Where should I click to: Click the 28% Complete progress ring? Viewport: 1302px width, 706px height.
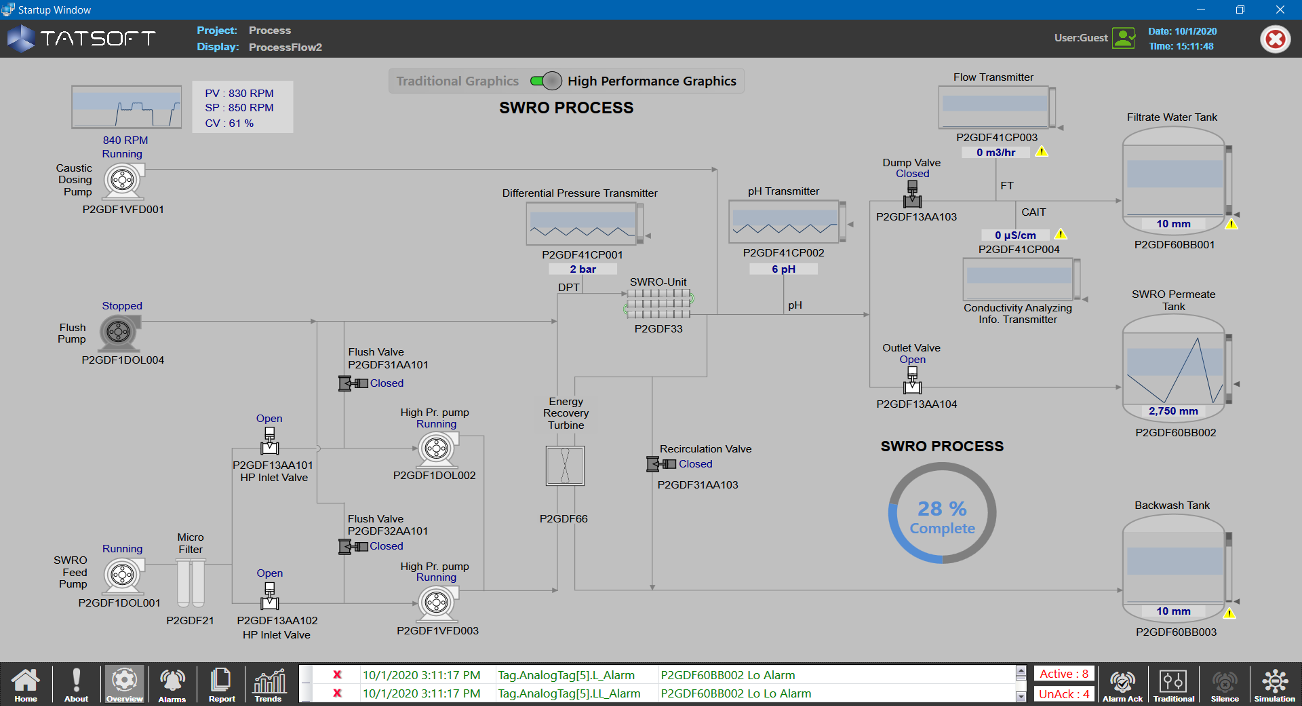pos(941,512)
